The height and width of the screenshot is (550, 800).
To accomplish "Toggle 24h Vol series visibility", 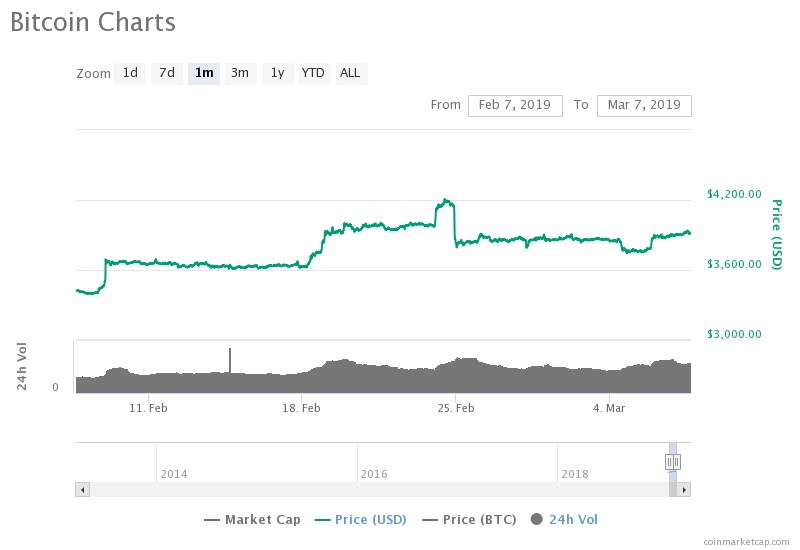I will coord(573,519).
